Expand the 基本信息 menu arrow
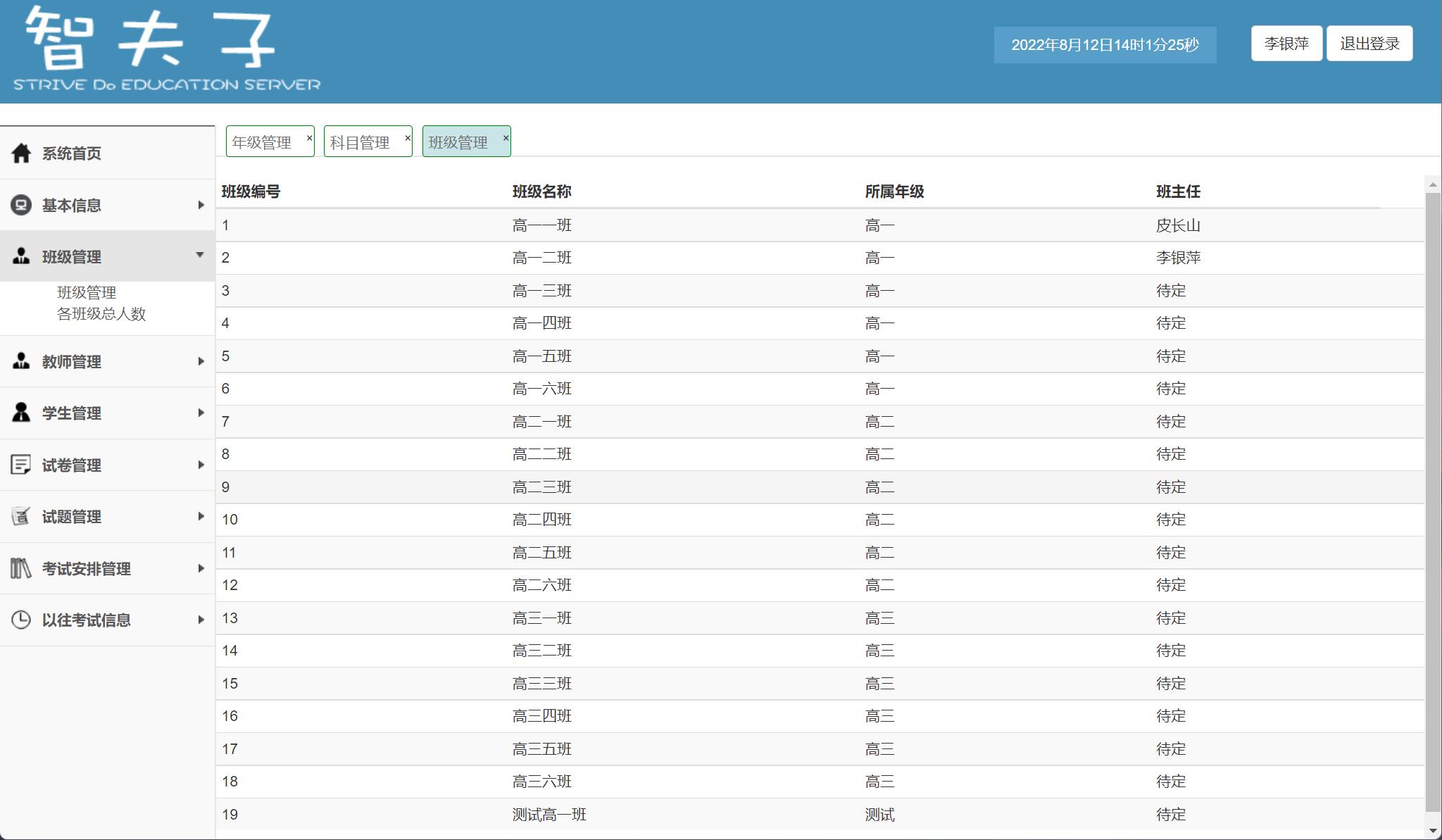Screen dimensions: 1442x840 click(201, 205)
